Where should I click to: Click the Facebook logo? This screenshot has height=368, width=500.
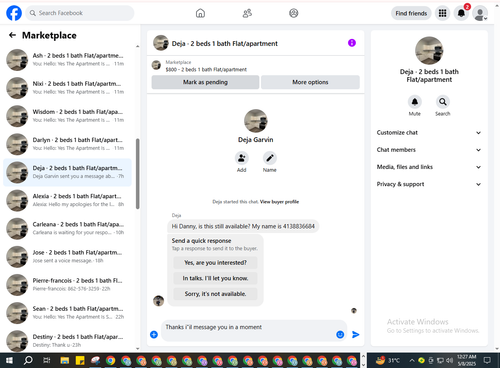click(x=14, y=13)
